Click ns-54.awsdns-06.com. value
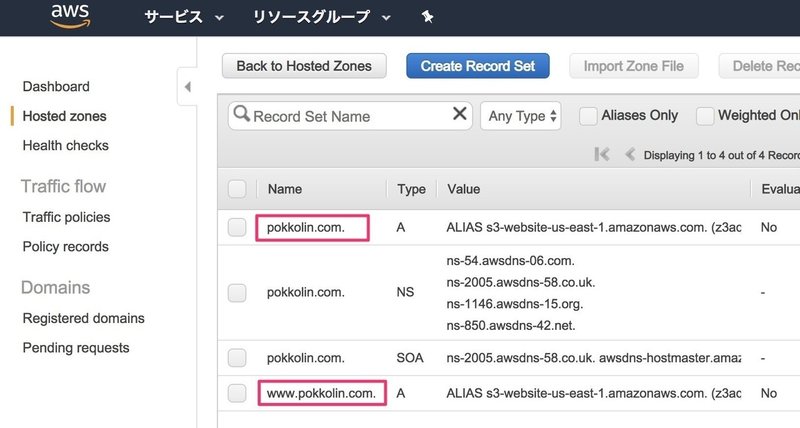This screenshot has width=800, height=428. (510, 261)
